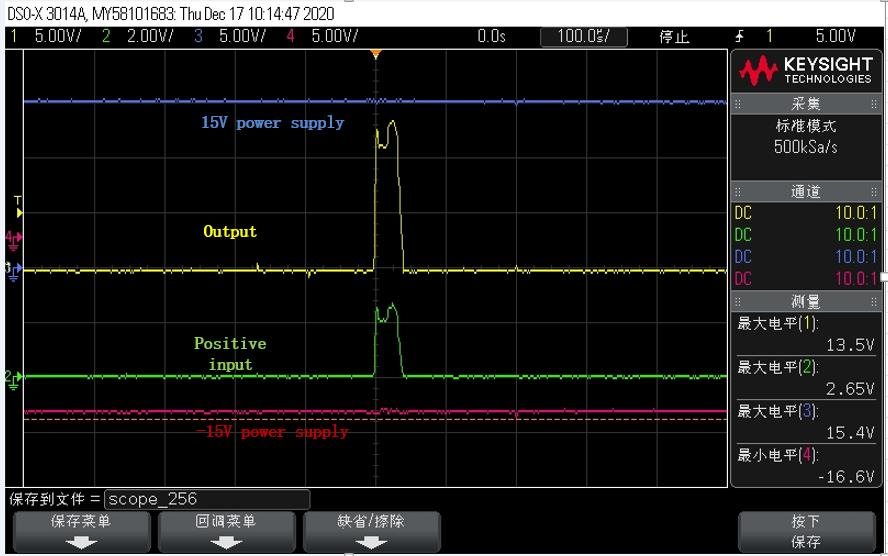
Task: Click the 停止 run status indicator
Action: (x=674, y=37)
